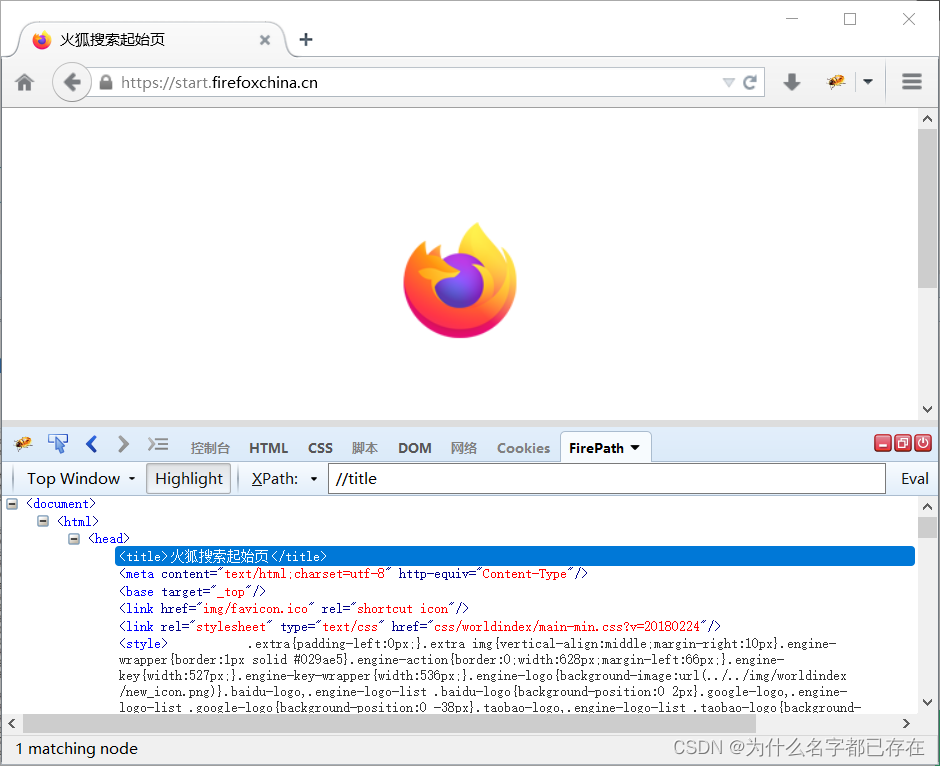Viewport: 940px width, 766px height.
Task: Open Firebug panel menu bug icon
Action: pyautogui.click(x=23, y=444)
